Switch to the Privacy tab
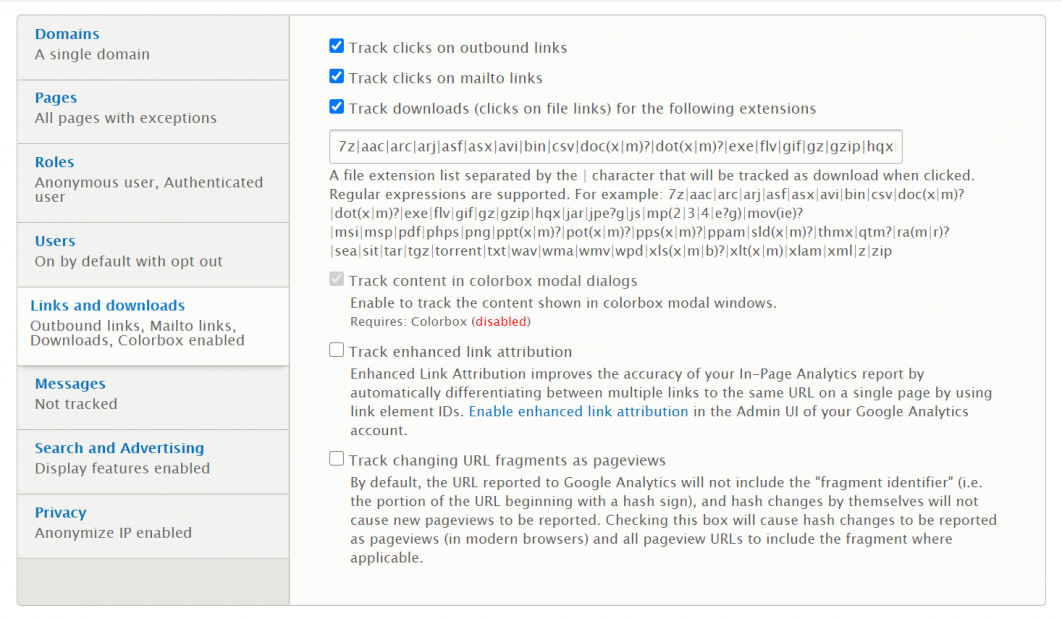 (x=61, y=513)
